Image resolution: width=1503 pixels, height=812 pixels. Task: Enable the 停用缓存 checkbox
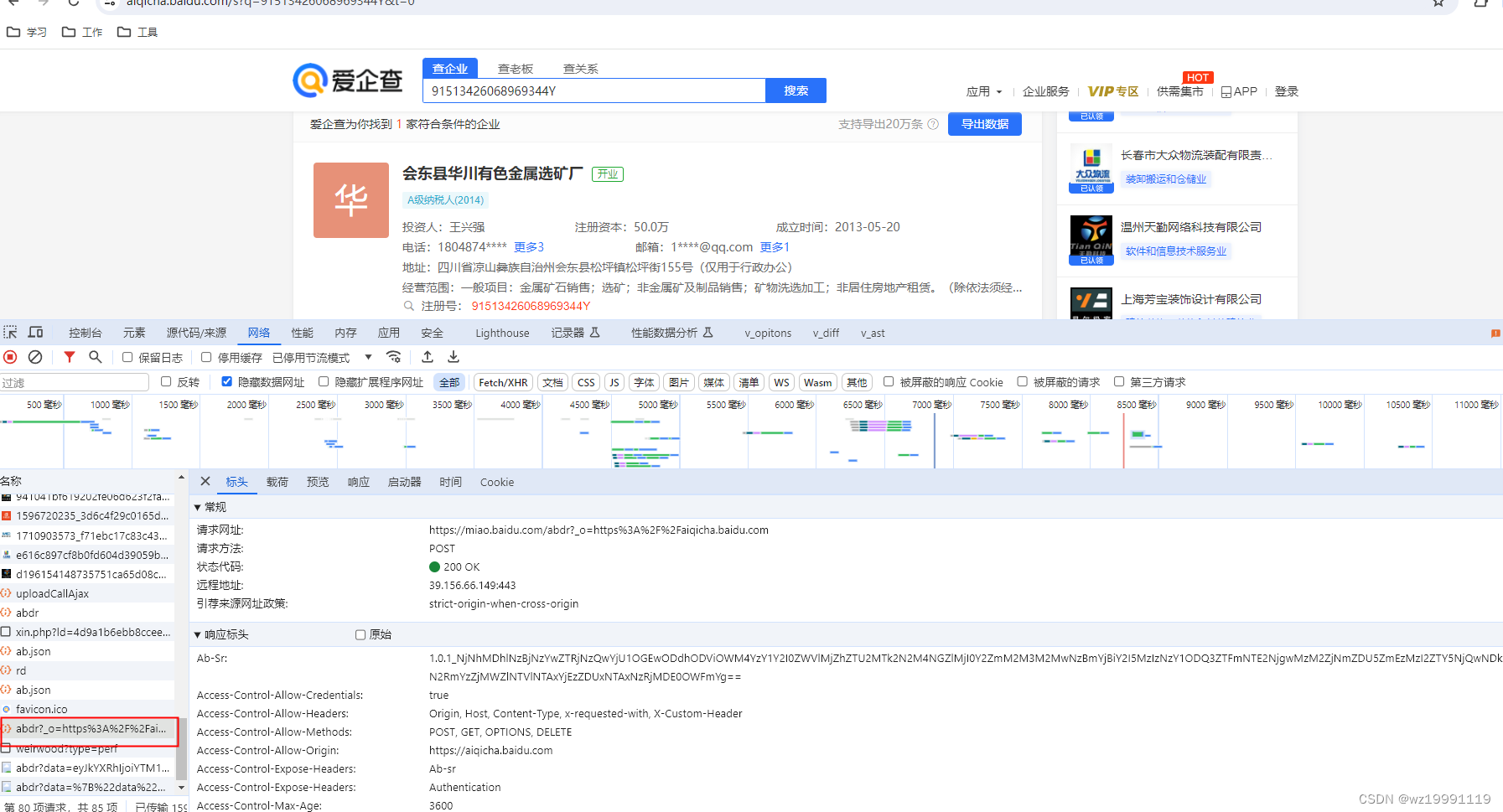[206, 357]
